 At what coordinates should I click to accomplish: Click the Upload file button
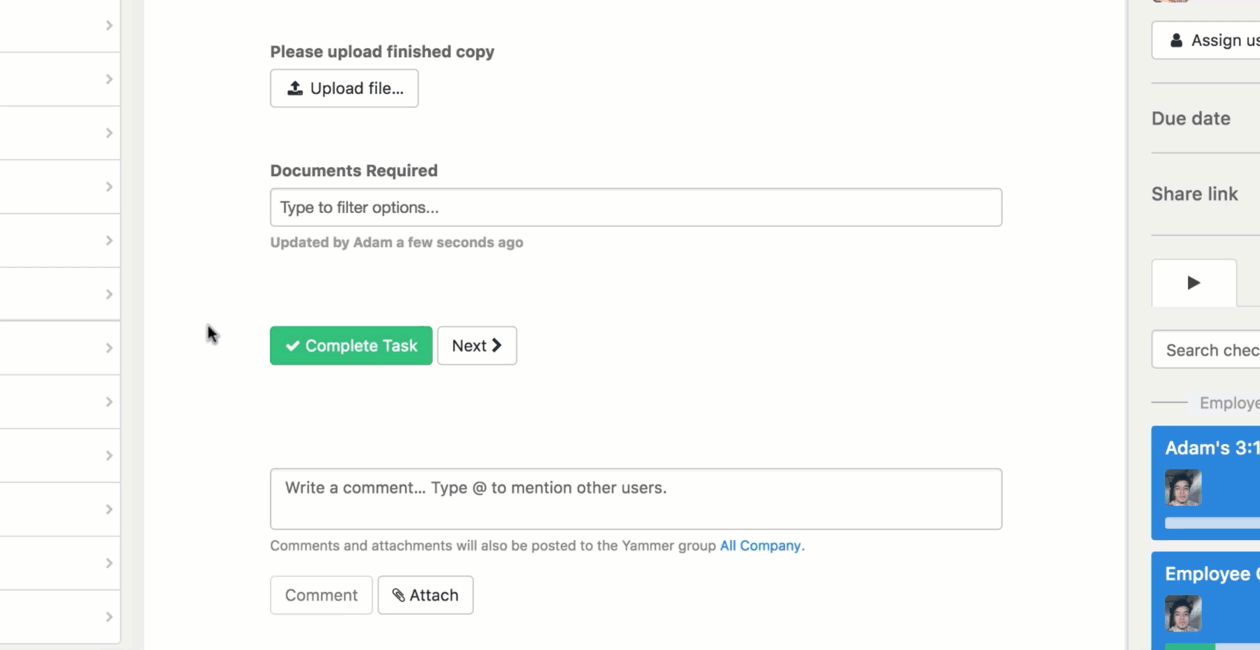[x=344, y=88]
